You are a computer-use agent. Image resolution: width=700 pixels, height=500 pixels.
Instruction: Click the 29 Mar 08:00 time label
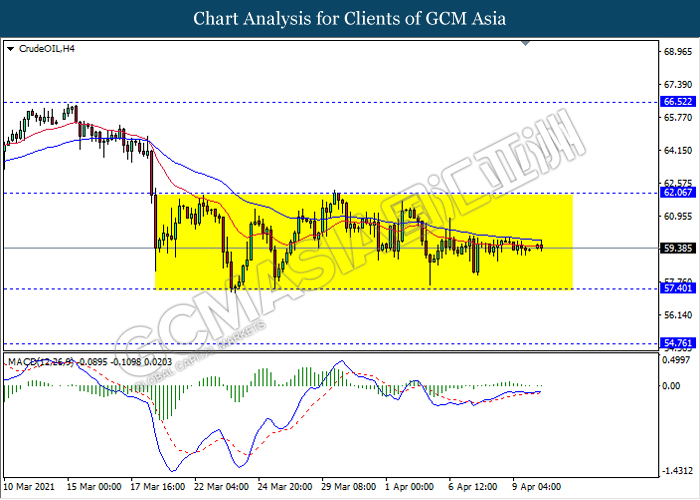coord(349,486)
